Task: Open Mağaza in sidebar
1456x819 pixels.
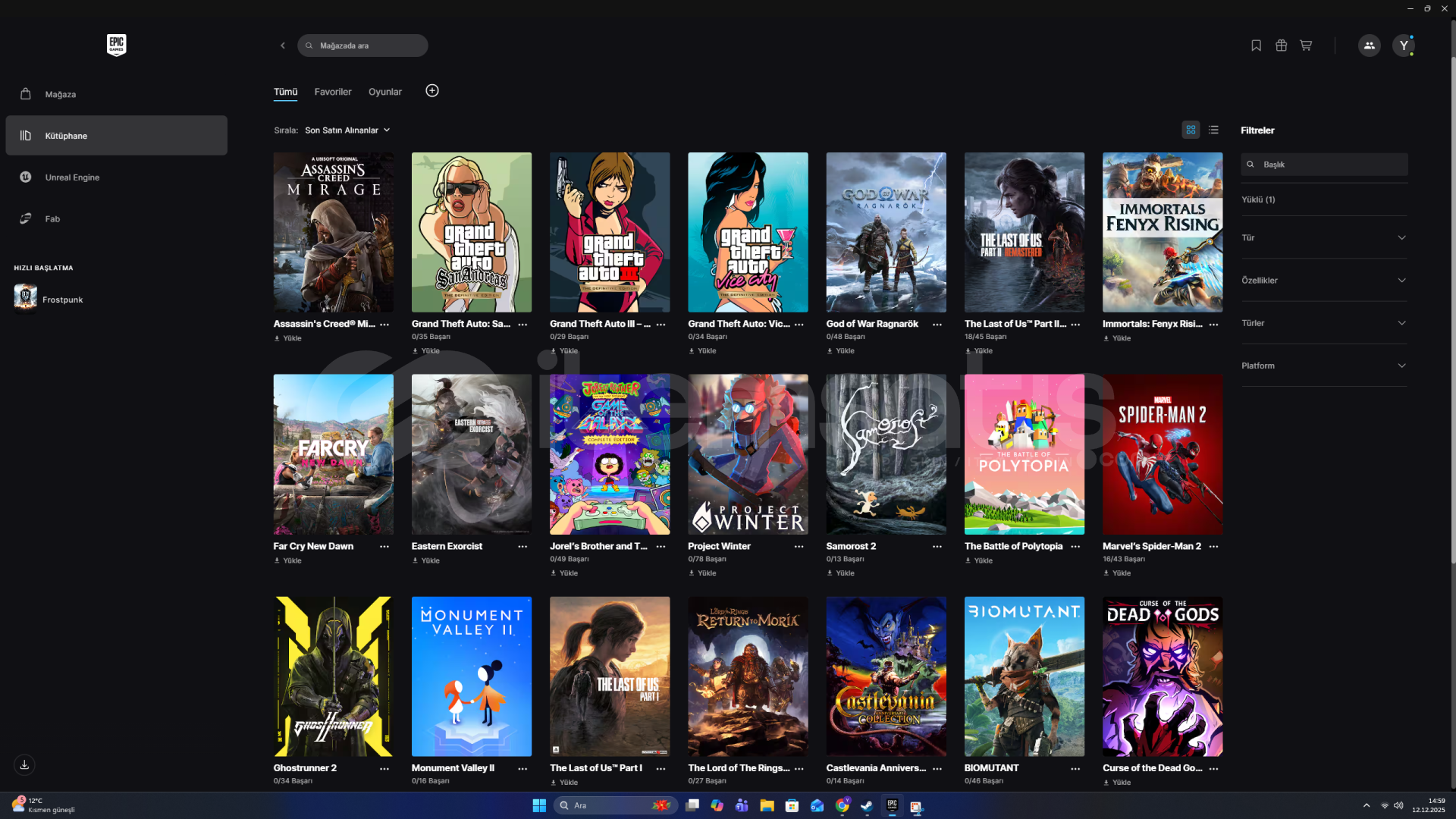Action: click(61, 94)
